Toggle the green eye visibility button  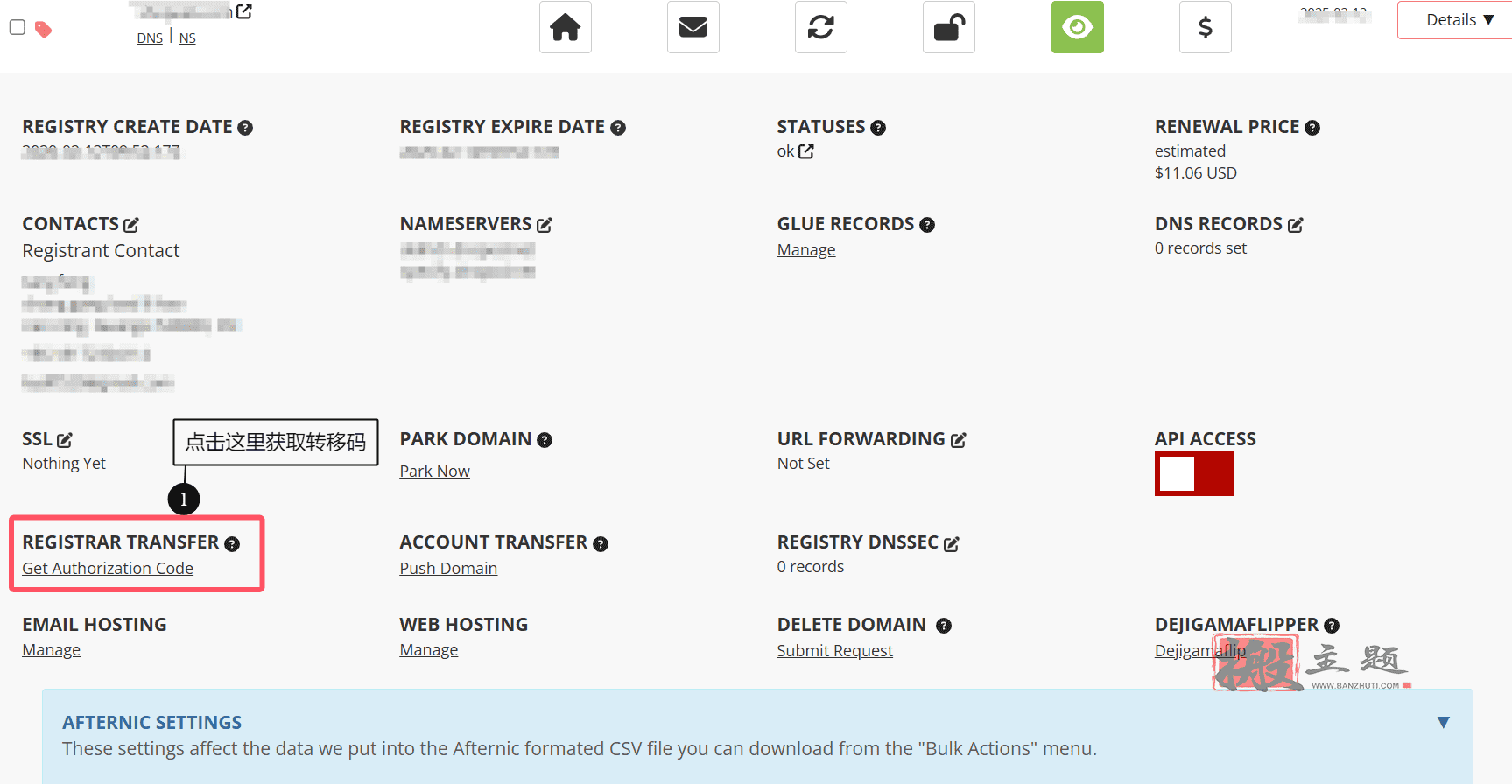click(1078, 27)
